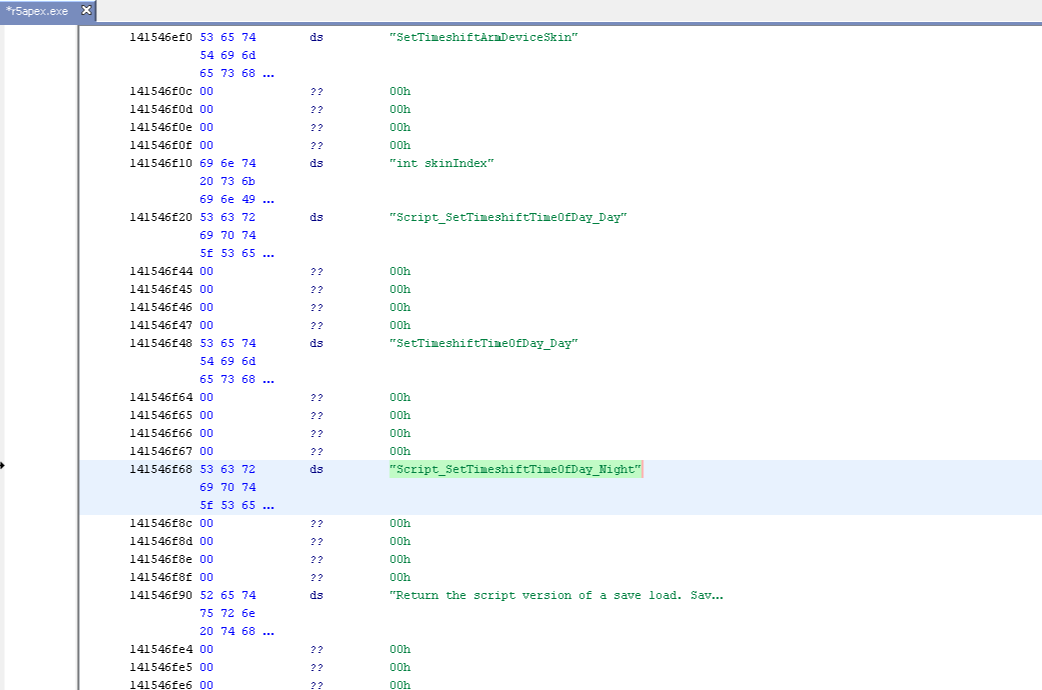Click the ds mnemonic at 141546f20
This screenshot has width=1042, height=690.
pos(316,217)
